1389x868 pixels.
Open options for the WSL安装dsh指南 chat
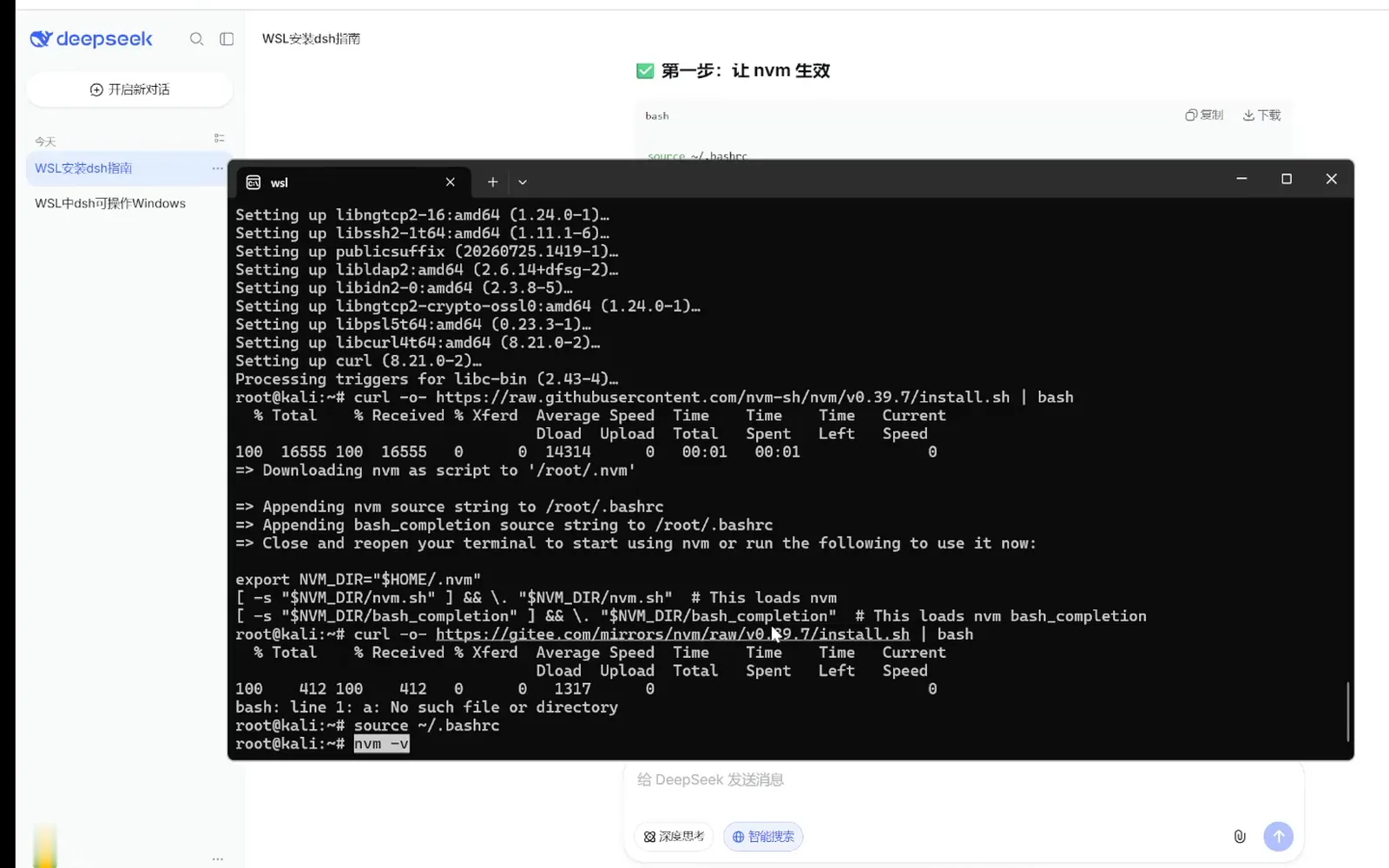(x=217, y=168)
